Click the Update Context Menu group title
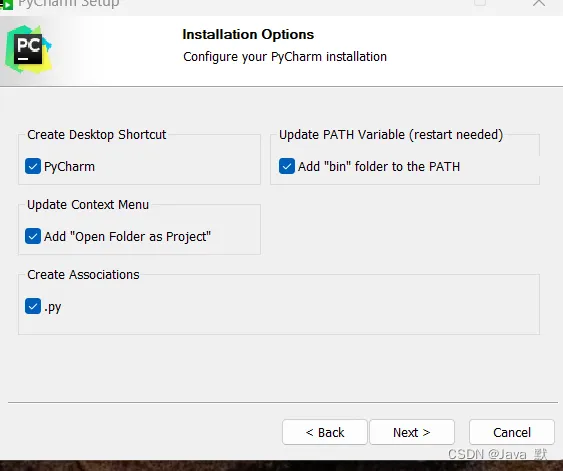Viewport: 563px width, 471px height. click(88, 205)
